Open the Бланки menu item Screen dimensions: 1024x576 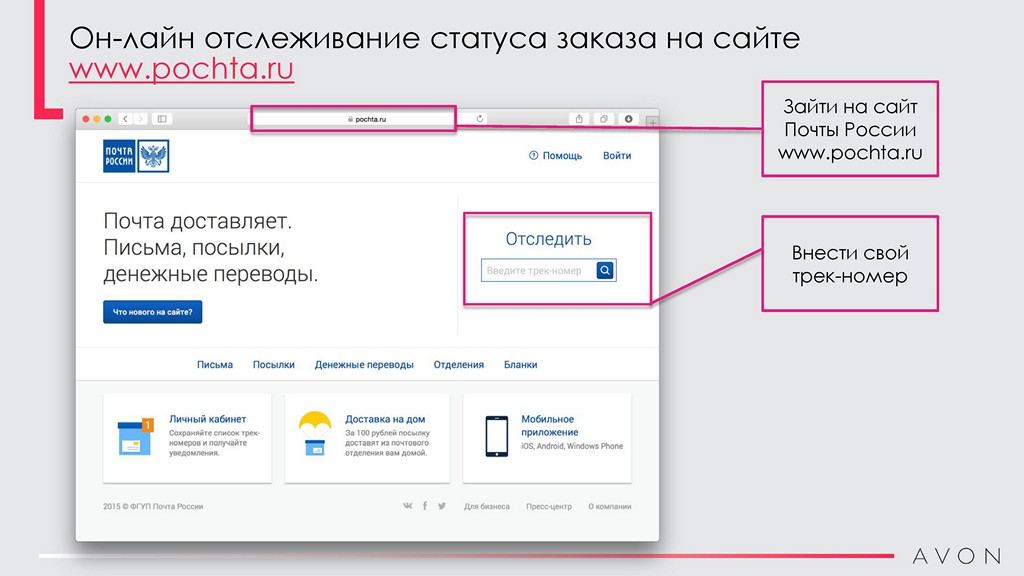(x=520, y=364)
